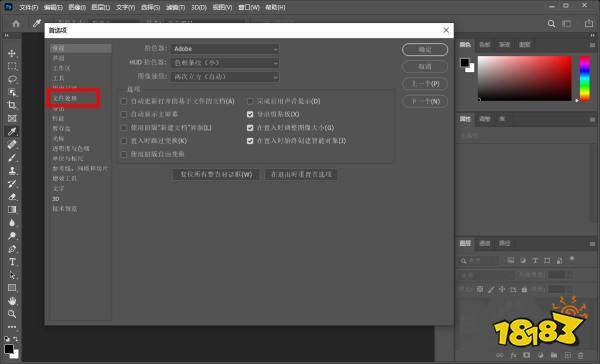Select the Brush tool
This screenshot has width=600, height=364.
(12, 157)
